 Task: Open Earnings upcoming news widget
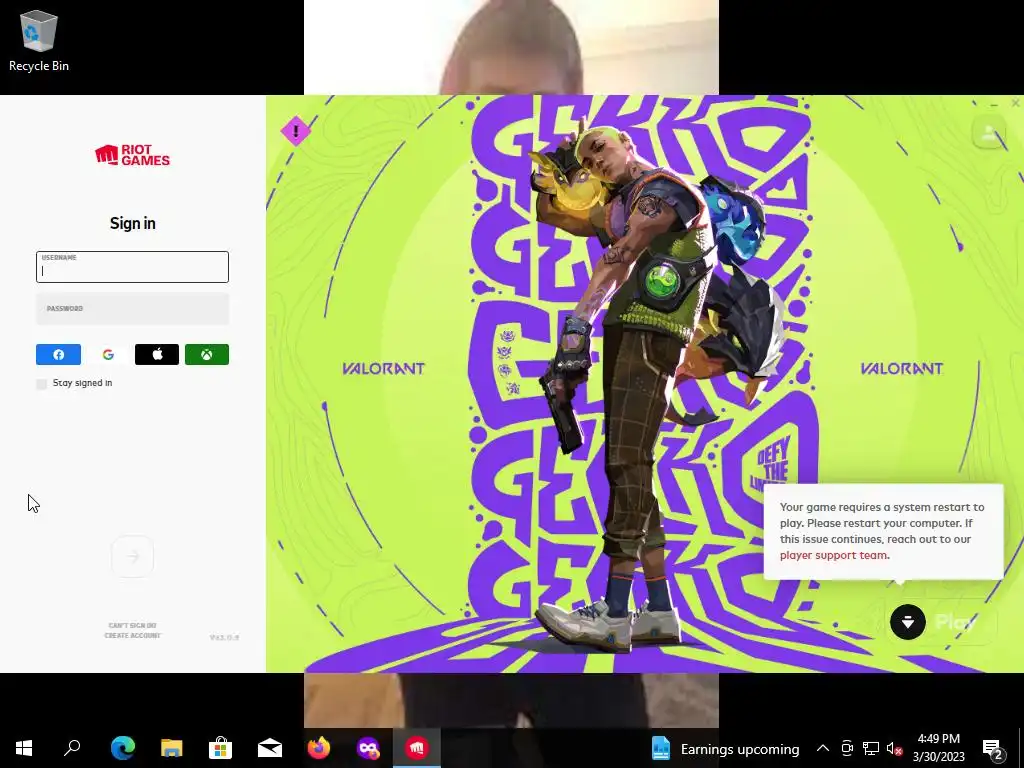[x=726, y=748]
